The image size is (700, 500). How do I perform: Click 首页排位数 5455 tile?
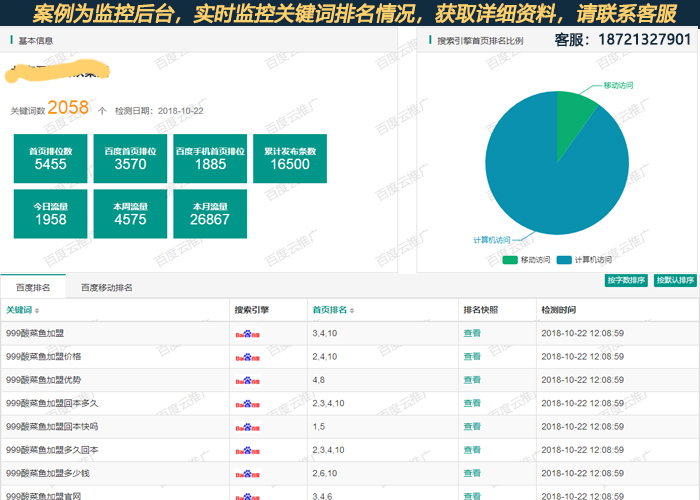50,158
